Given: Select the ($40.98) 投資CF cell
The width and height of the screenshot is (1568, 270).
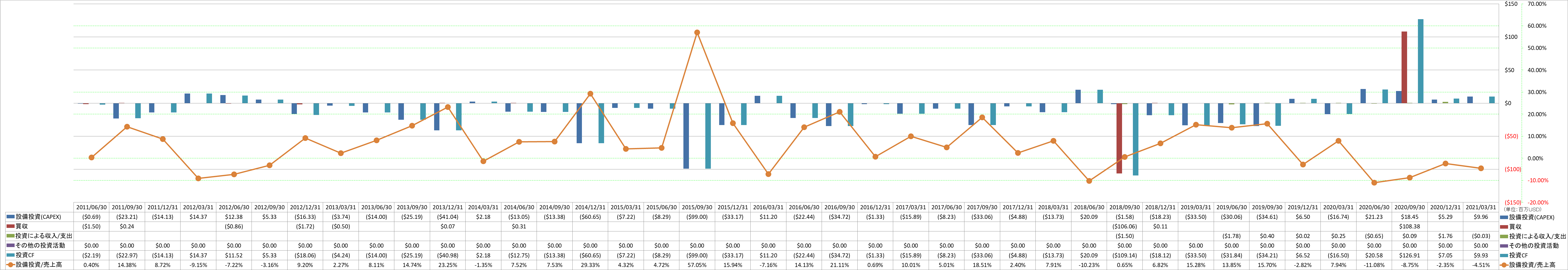Looking at the screenshot, I should pos(447,255).
